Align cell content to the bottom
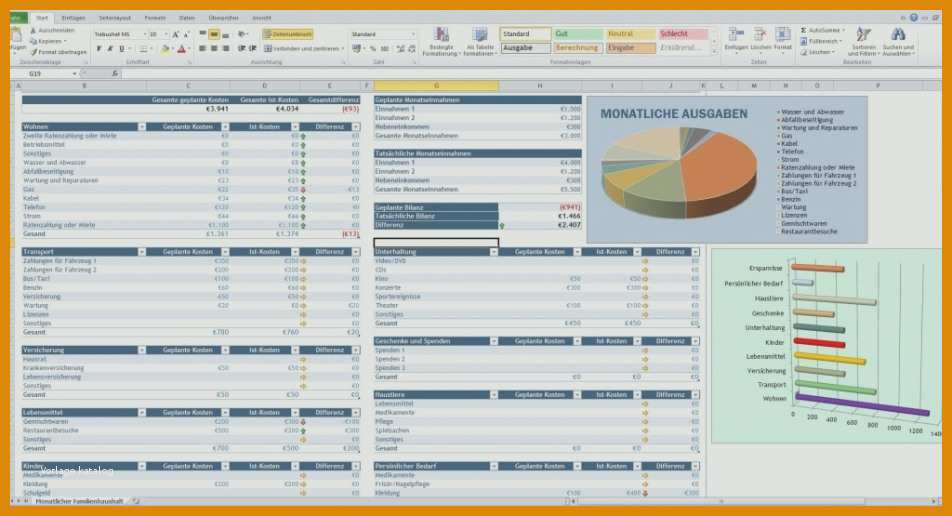This screenshot has height=516, width=952. [225, 35]
